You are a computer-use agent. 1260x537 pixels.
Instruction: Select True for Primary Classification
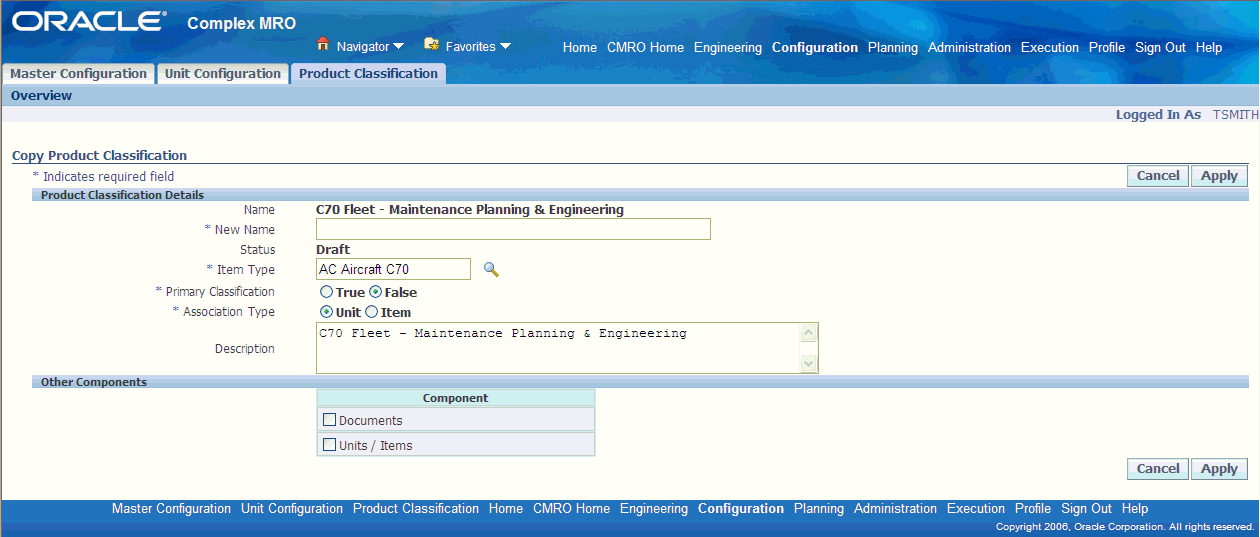click(x=326, y=293)
